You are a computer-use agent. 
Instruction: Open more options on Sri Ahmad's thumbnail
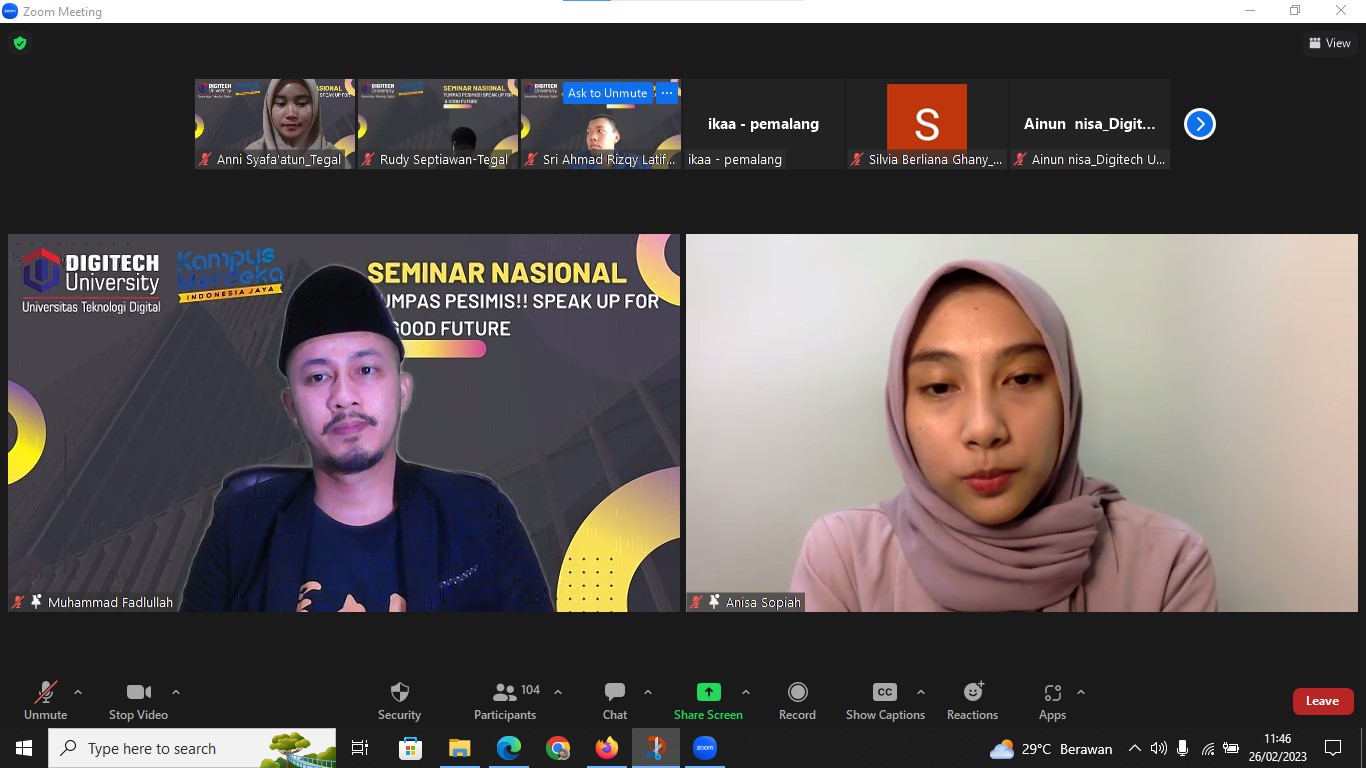click(x=667, y=93)
